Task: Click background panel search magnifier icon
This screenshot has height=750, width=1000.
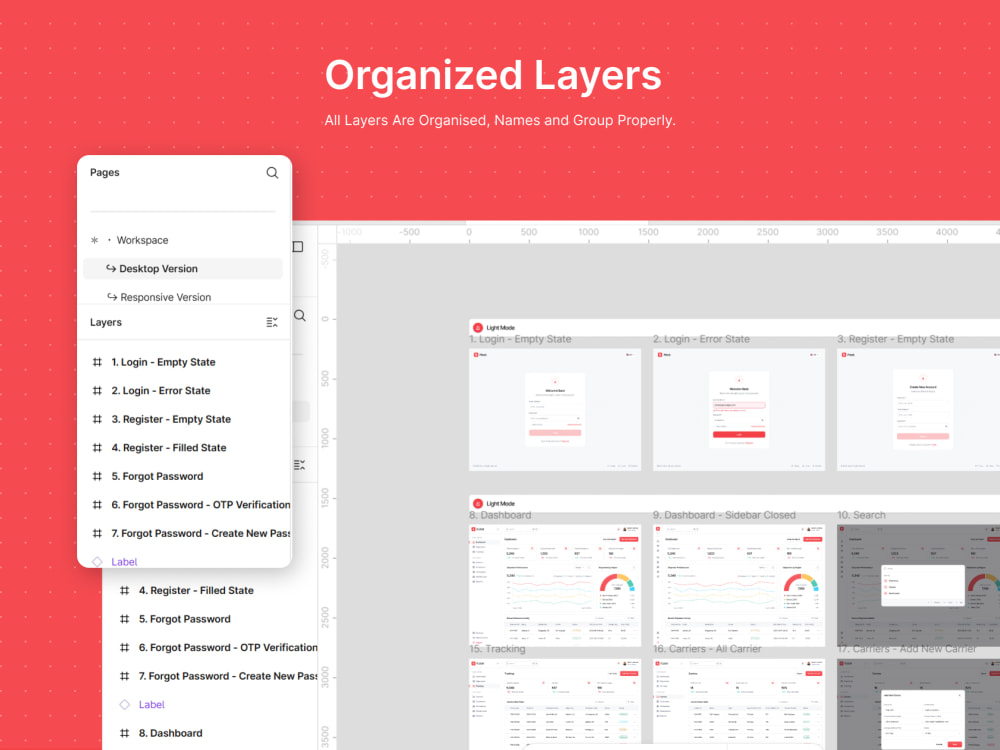Action: pos(300,316)
